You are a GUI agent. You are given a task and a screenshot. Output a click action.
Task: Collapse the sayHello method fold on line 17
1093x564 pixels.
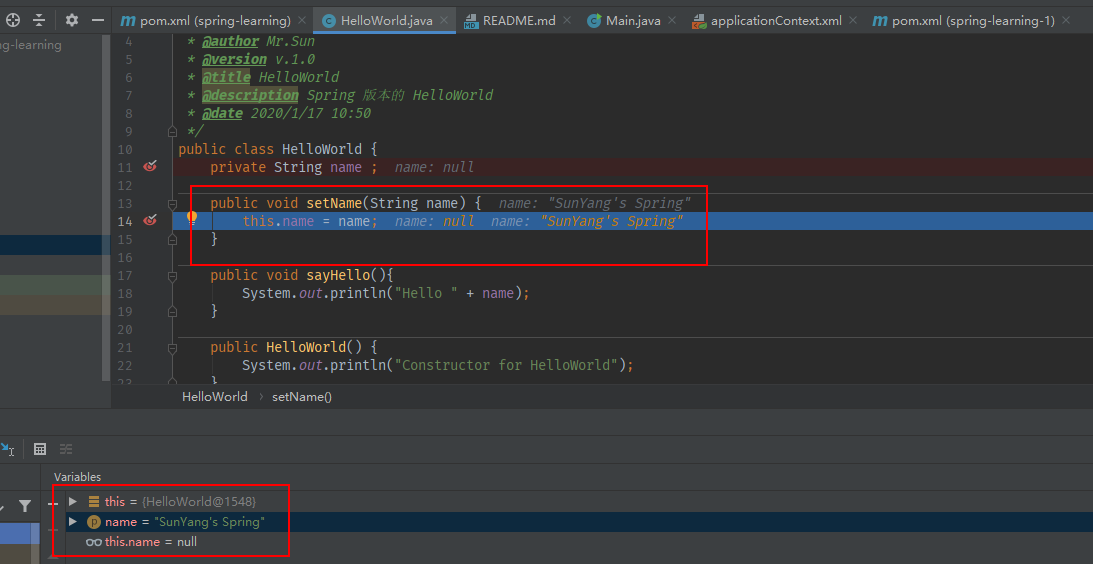[172, 276]
